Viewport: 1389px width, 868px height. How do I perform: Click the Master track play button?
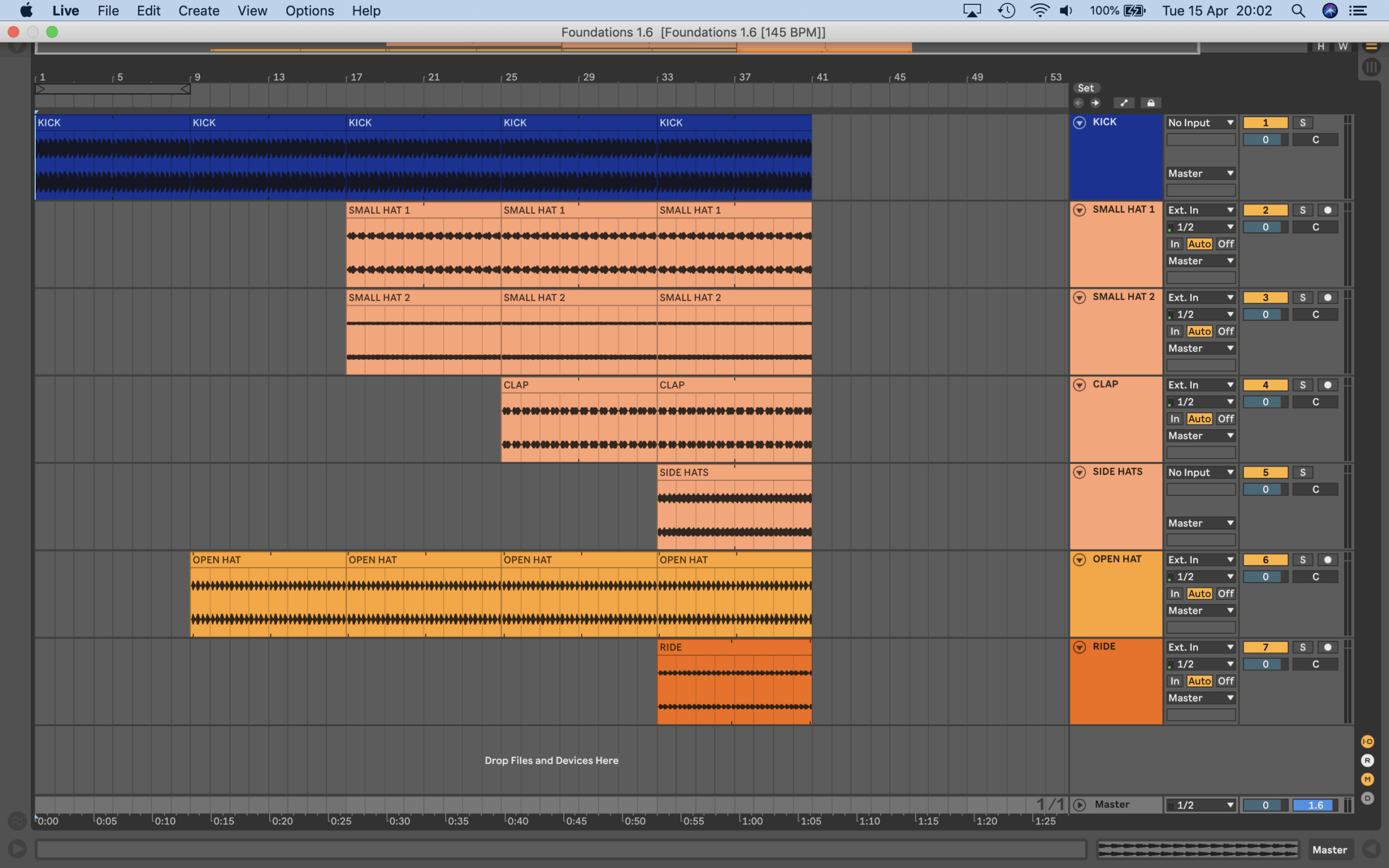1079,805
